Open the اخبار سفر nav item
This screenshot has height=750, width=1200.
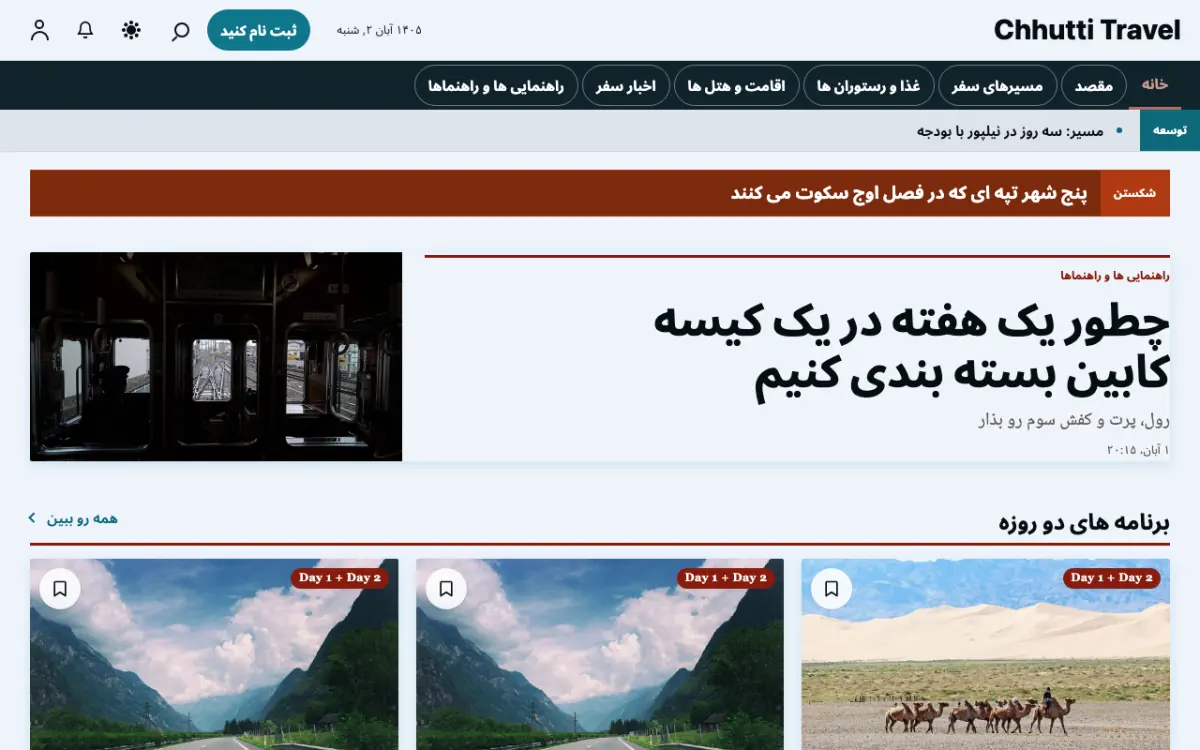626,86
